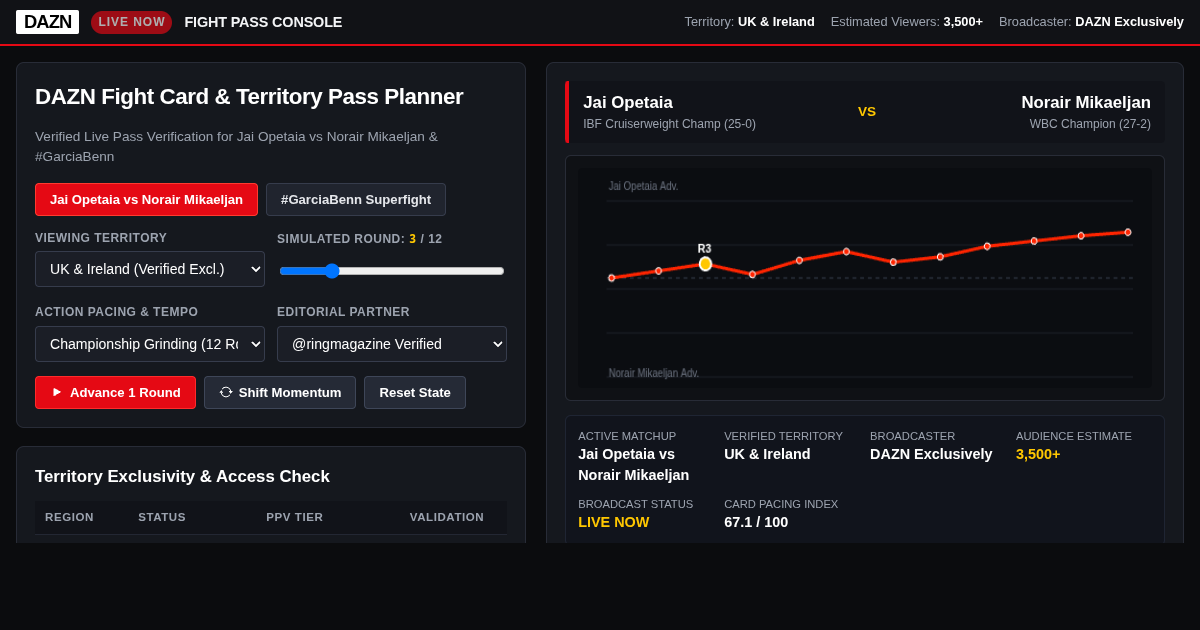Click the LIVE NOW badge
The height and width of the screenshot is (630, 1200).
click(131, 22)
